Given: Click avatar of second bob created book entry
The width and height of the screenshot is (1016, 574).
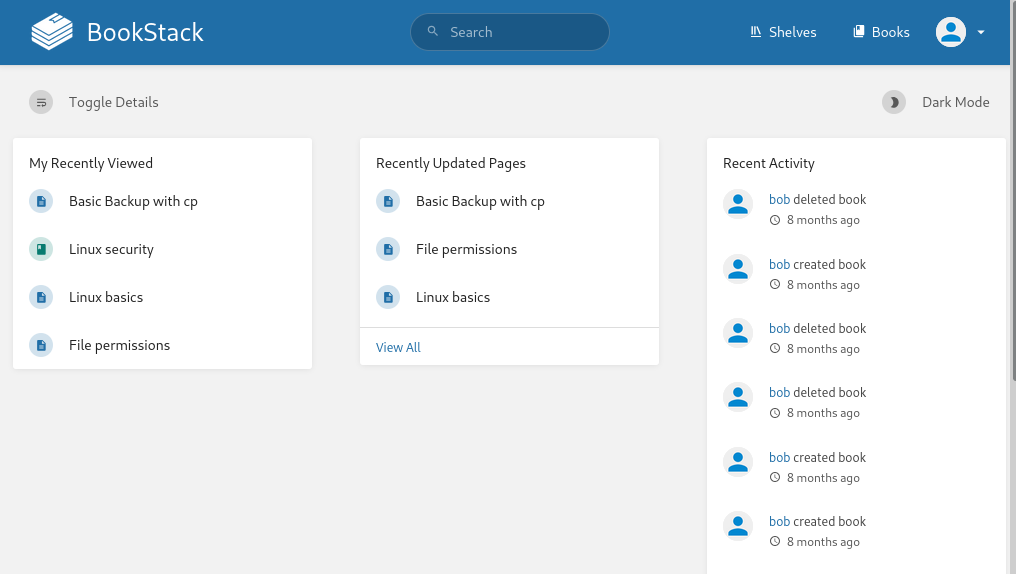Looking at the screenshot, I should (738, 462).
